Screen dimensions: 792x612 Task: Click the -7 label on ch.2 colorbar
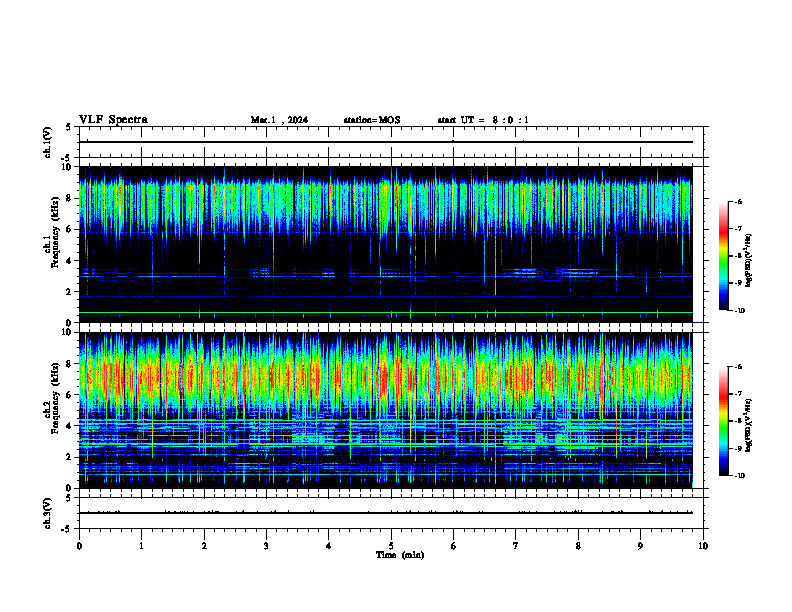738,394
